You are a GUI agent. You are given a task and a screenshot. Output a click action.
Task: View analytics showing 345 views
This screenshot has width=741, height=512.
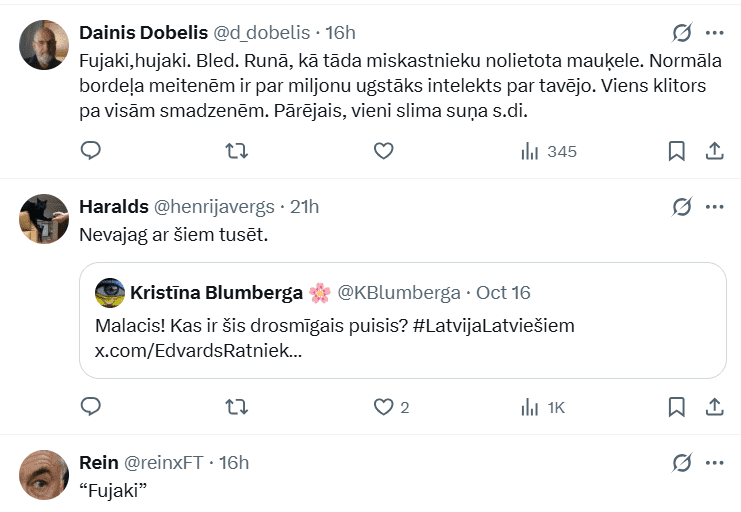tap(548, 151)
